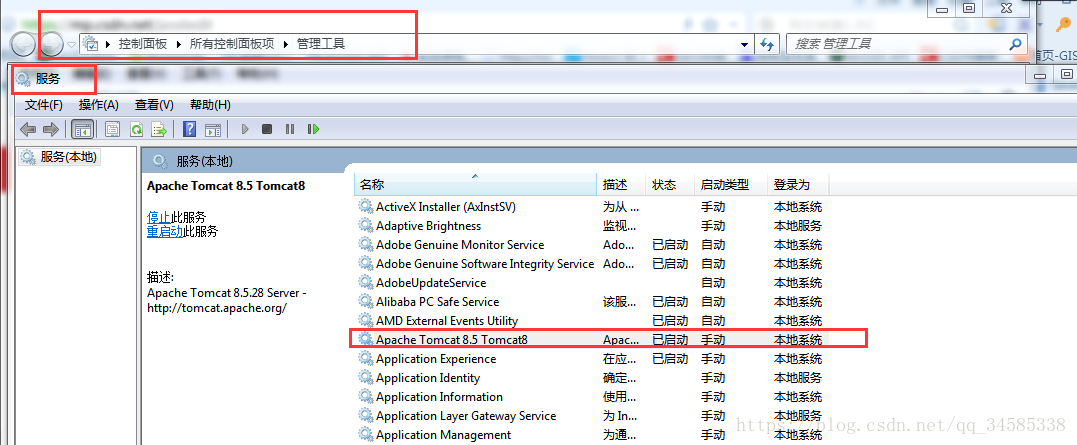This screenshot has width=1077, height=445.
Task: Open the blue Help question mark icon
Action: (190, 129)
